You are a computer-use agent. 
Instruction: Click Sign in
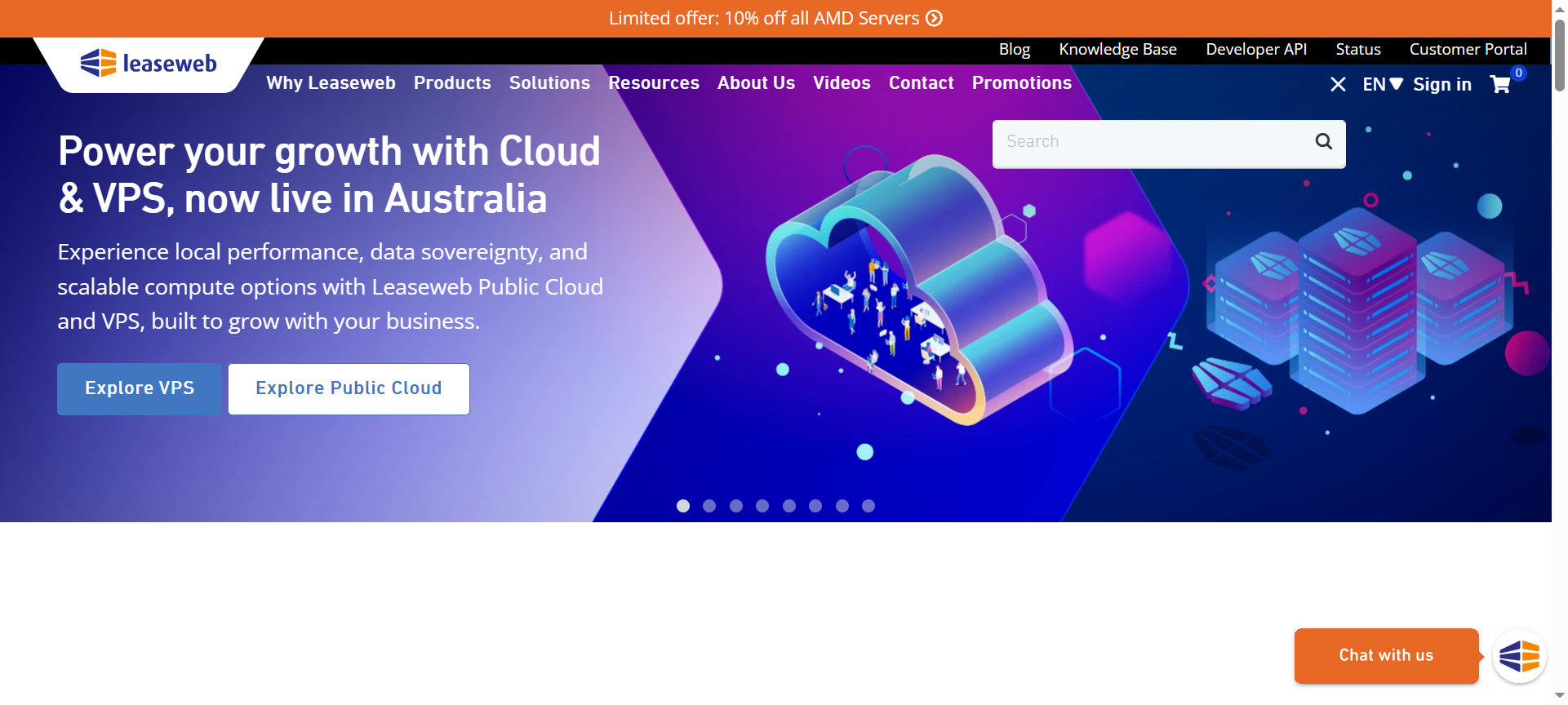1442,84
